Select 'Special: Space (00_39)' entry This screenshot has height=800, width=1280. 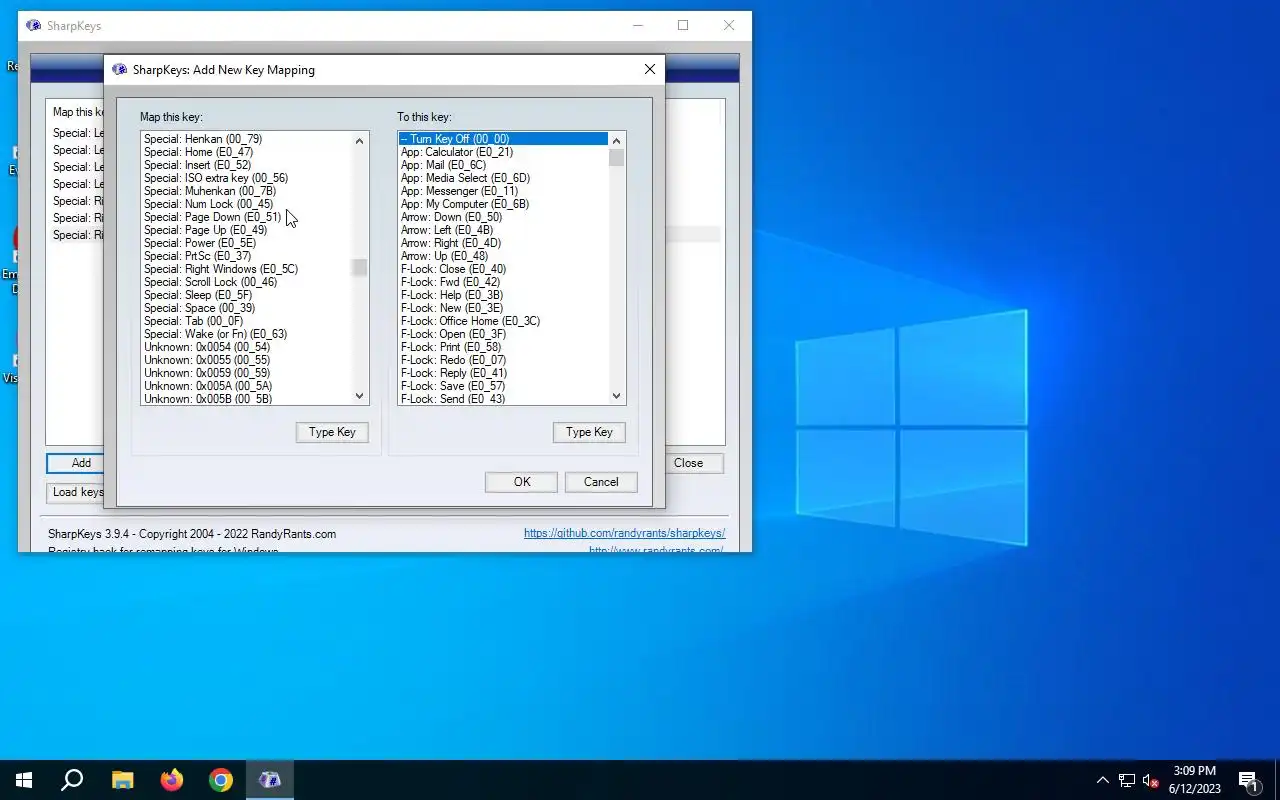tap(246, 308)
